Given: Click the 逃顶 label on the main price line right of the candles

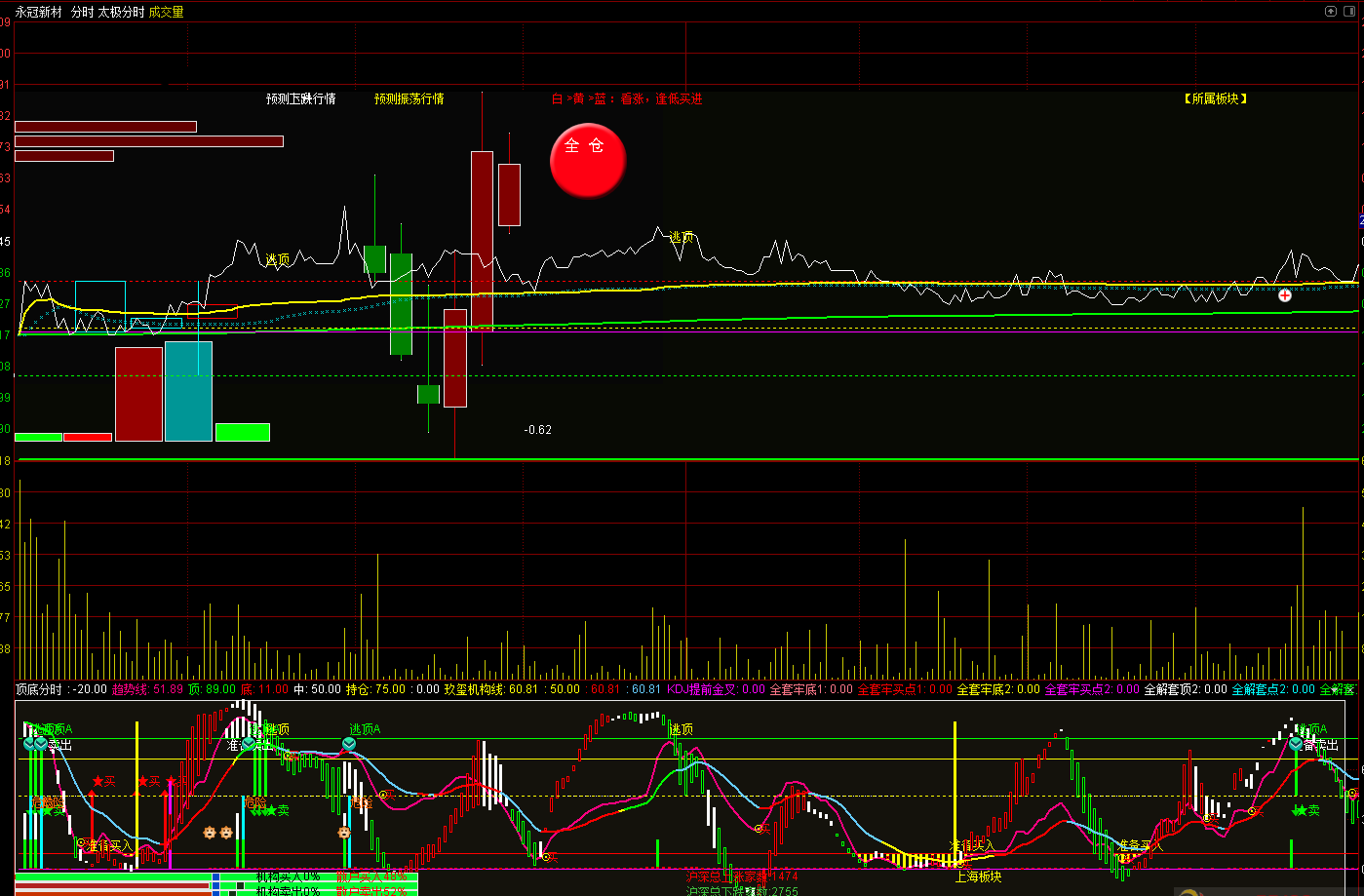Looking at the screenshot, I should point(681,237).
